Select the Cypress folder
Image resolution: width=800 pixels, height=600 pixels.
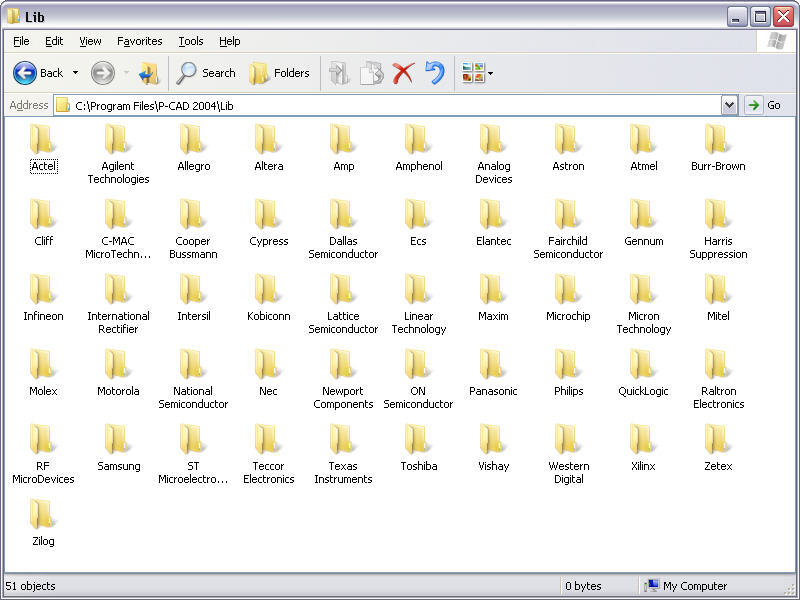coord(268,223)
